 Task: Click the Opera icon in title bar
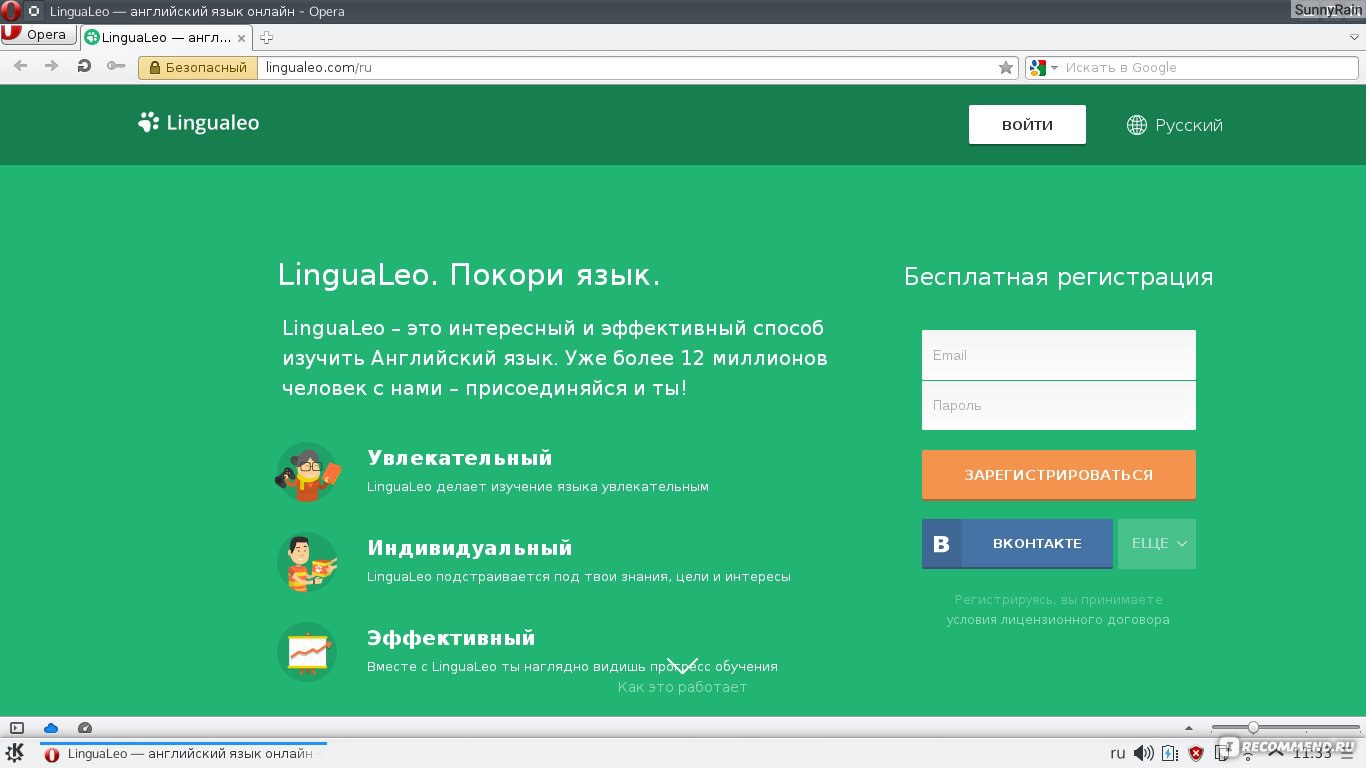[x=11, y=11]
